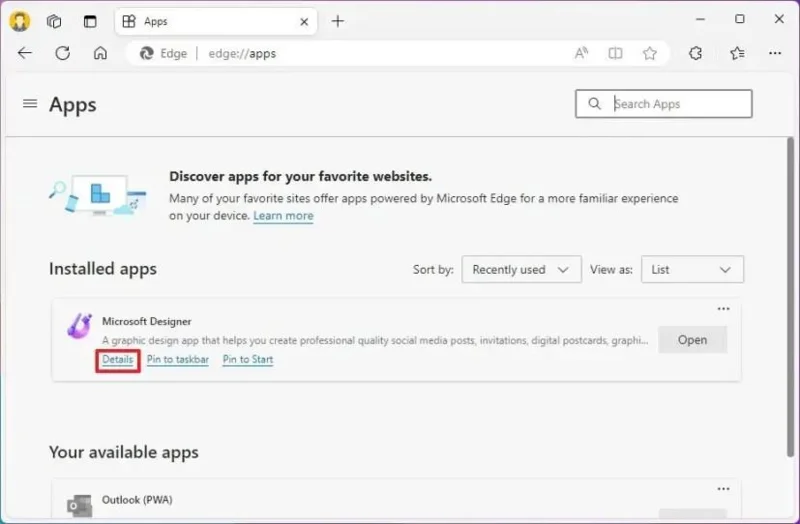The image size is (800, 524).
Task: Open a new tab with plus
Action: pos(338,21)
